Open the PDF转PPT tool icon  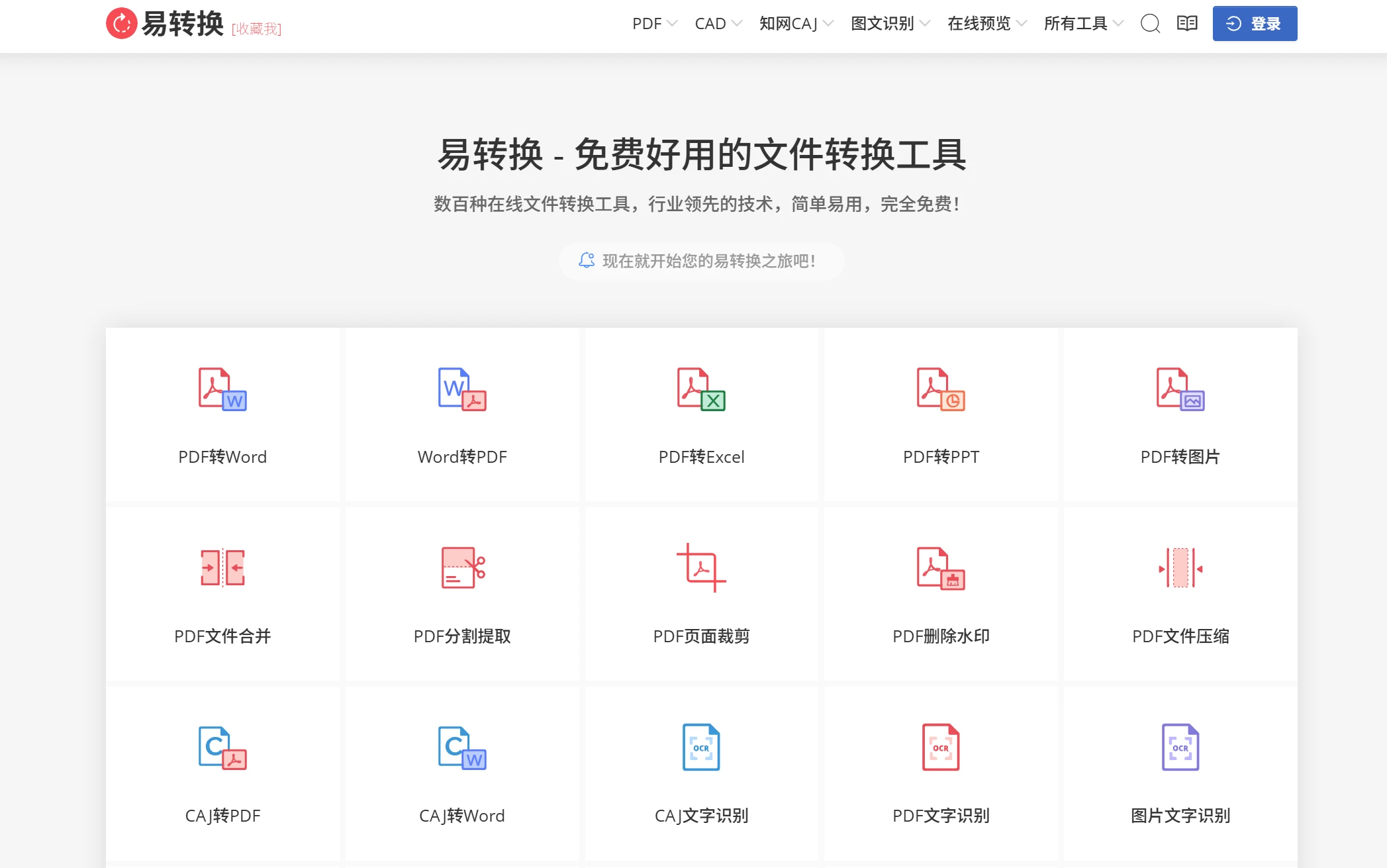tap(941, 389)
